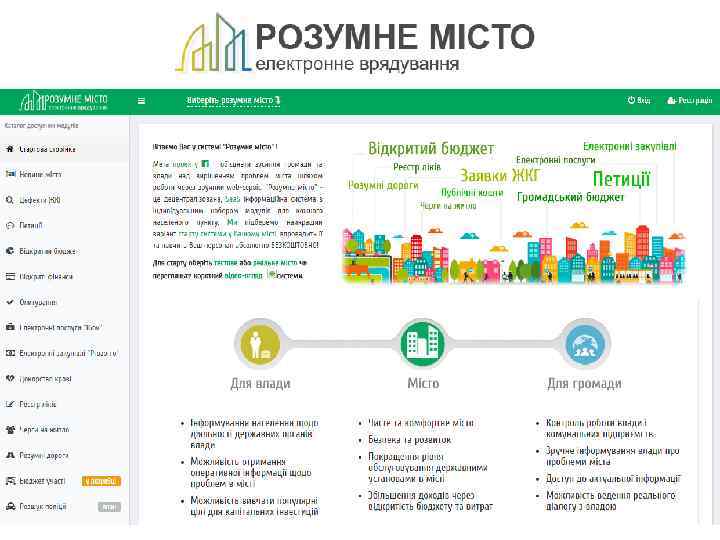Open Електронні послуги "iGov" sidebar item
The image size is (720, 540).
pyautogui.click(x=64, y=327)
